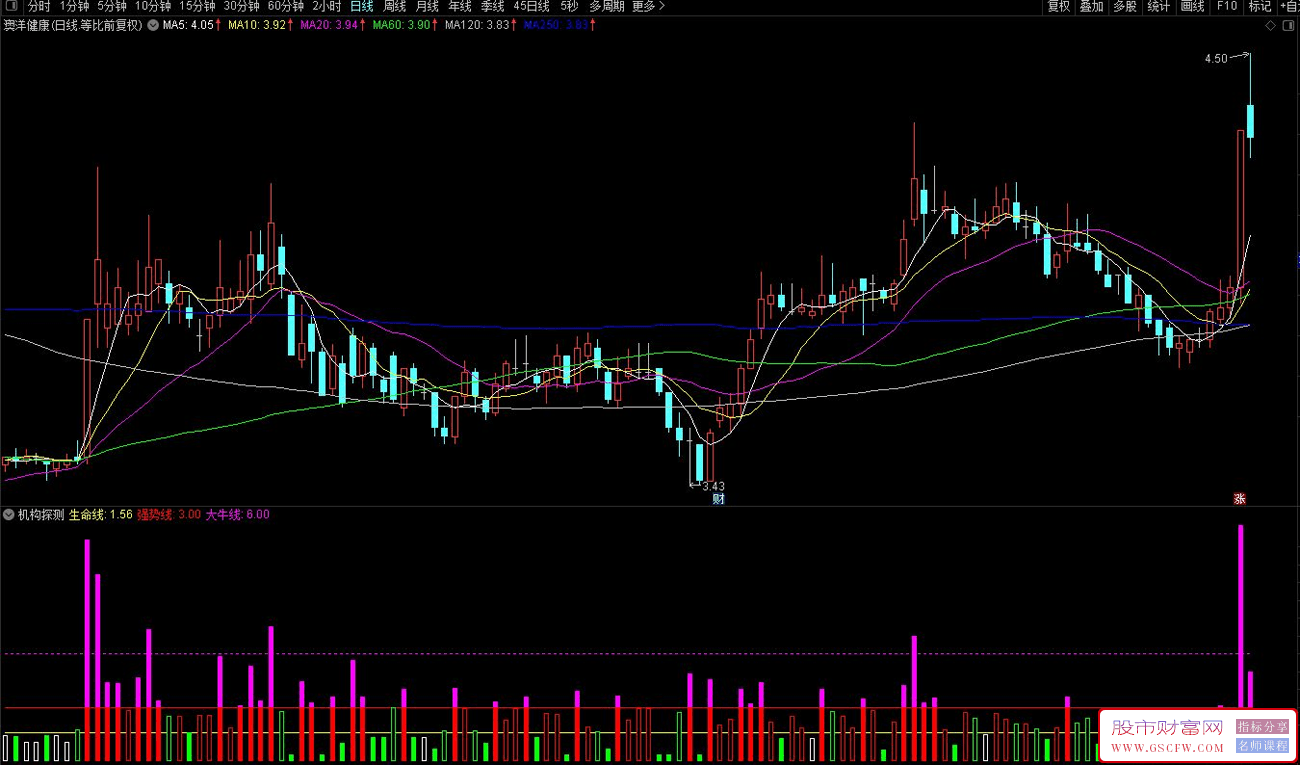This screenshot has width=1300, height=765.
Task: Click the 标记 button
Action: (1260, 6)
